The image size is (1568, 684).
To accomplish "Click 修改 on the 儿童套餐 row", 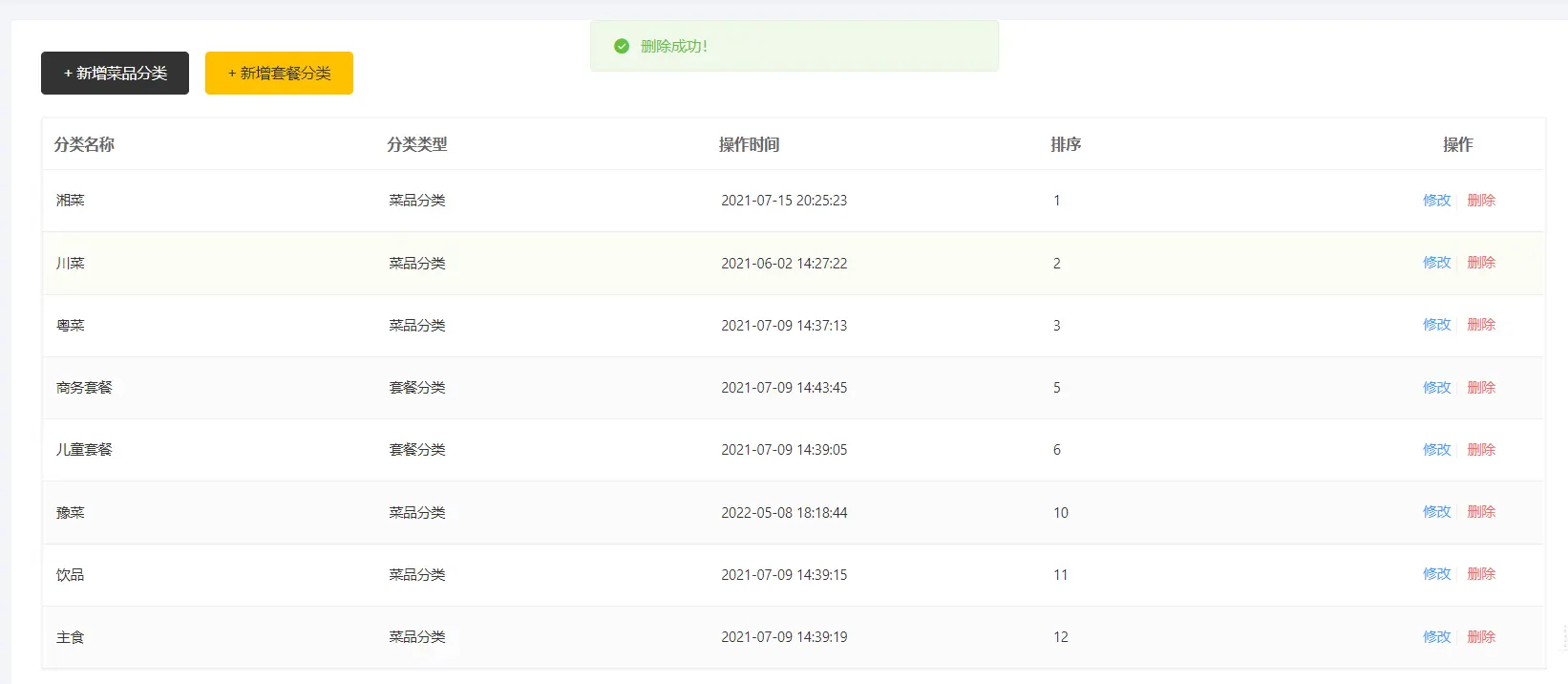I will (1436, 449).
